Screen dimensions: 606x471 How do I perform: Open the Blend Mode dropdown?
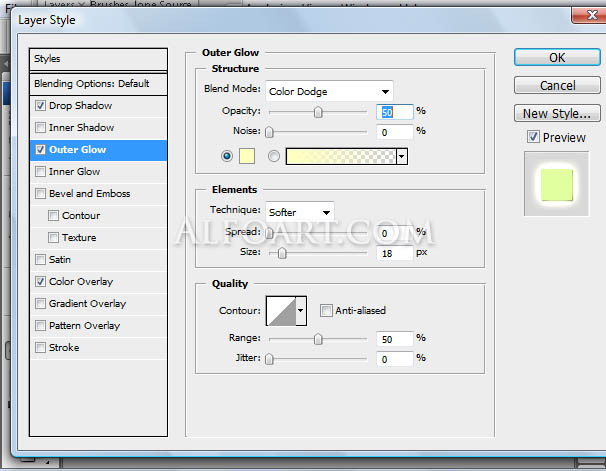pos(329,92)
